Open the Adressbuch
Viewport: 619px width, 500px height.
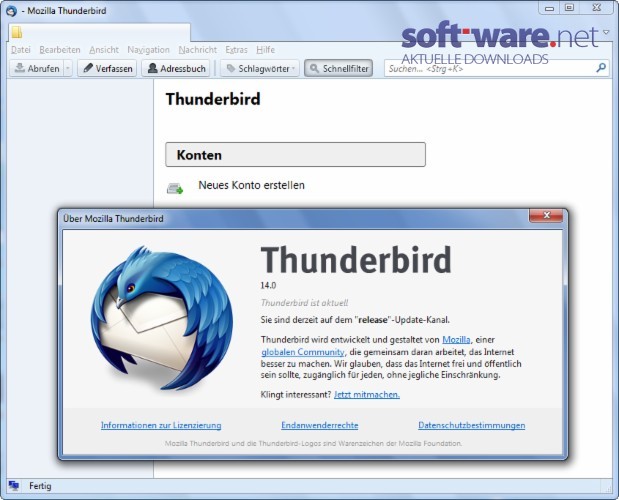[176, 68]
